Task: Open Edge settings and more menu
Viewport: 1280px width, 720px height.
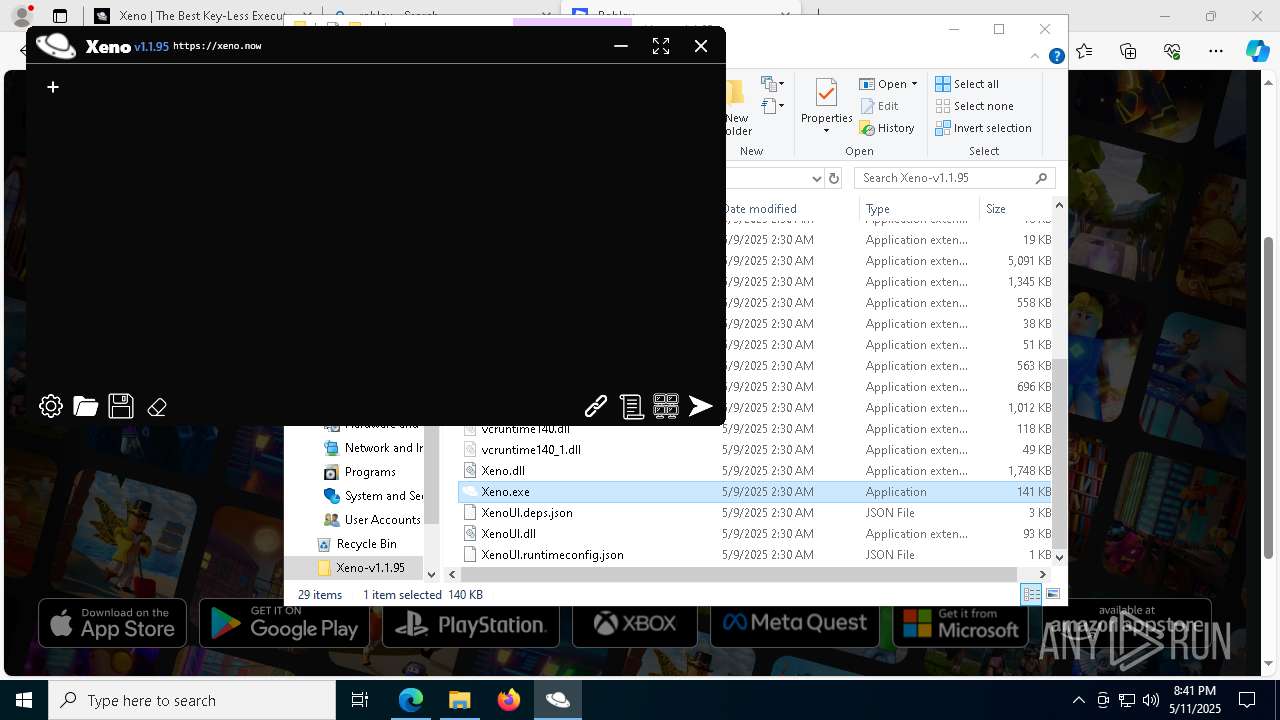Action: [x=1215, y=51]
